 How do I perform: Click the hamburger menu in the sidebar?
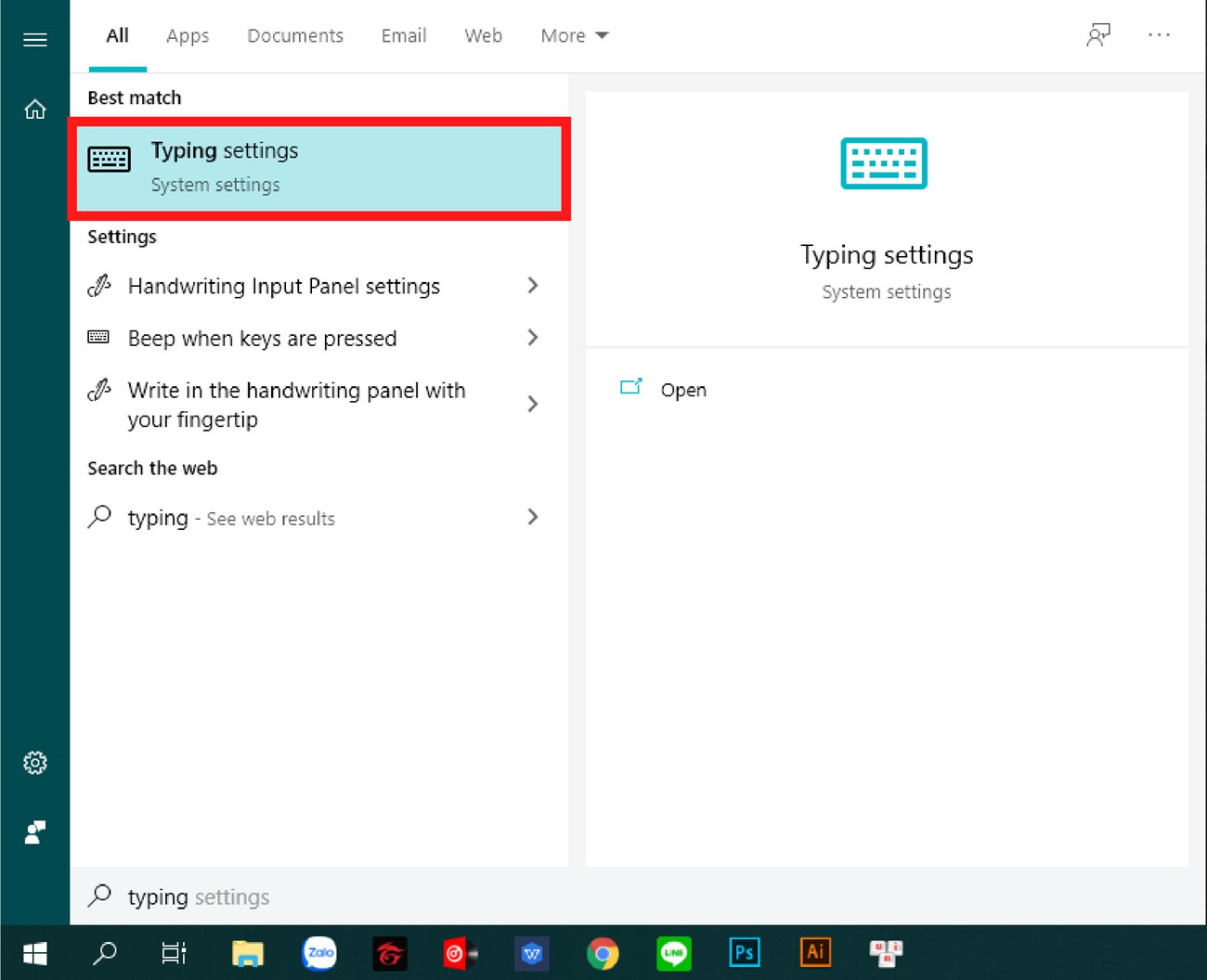coord(35,39)
